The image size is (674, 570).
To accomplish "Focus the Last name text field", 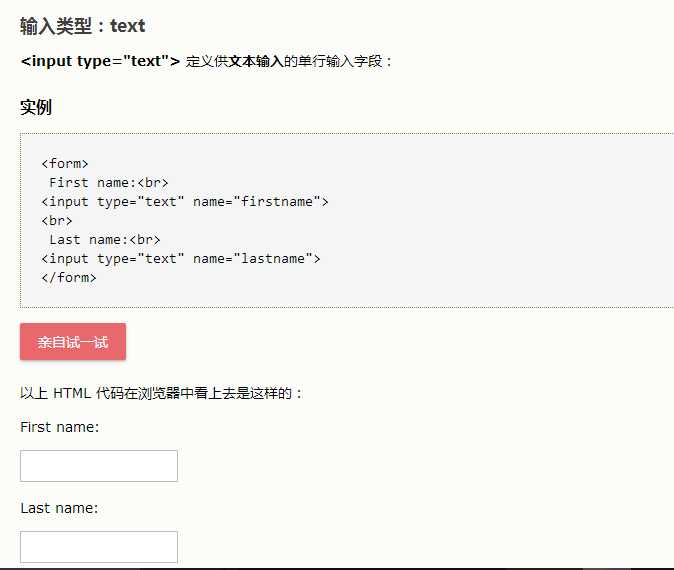I will pyautogui.click(x=99, y=547).
